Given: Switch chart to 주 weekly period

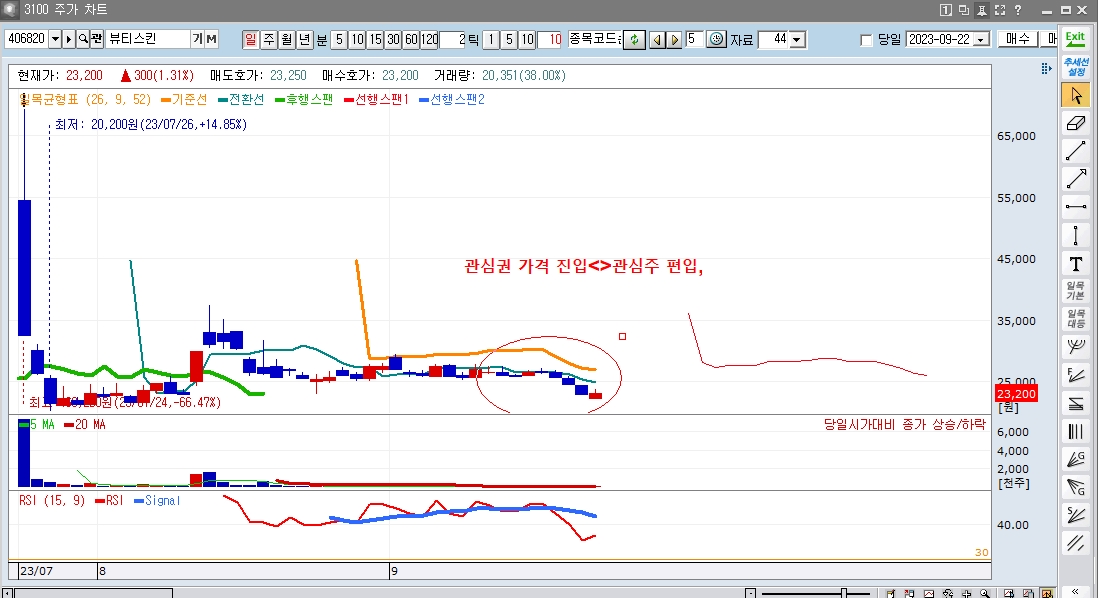Looking at the screenshot, I should 268,40.
